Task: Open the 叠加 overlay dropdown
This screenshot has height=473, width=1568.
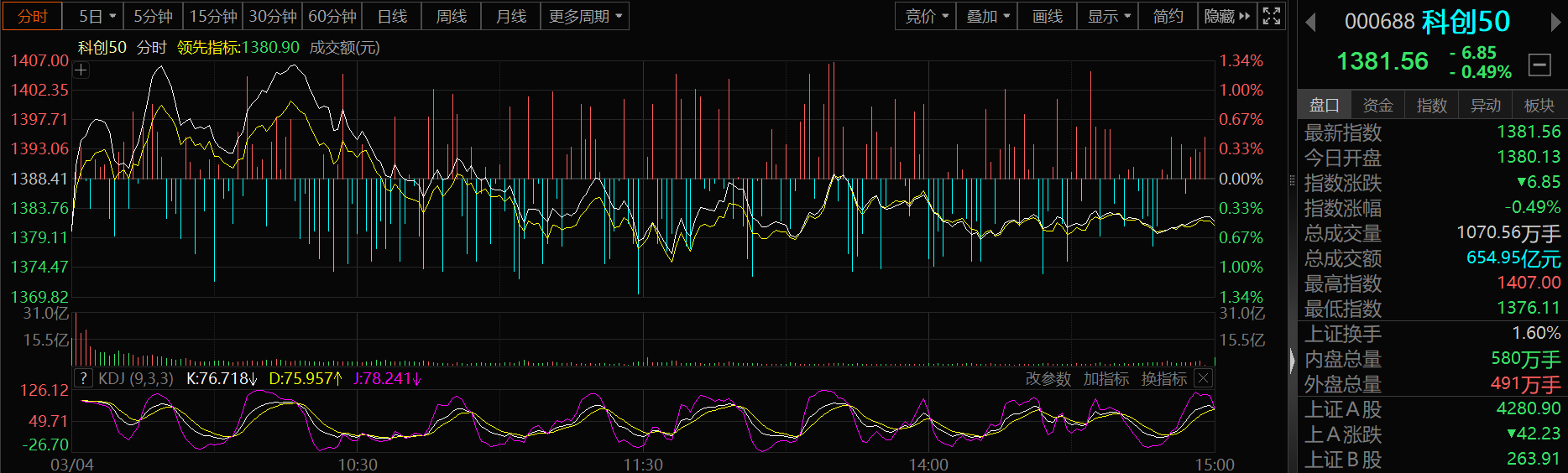Action: (987, 16)
